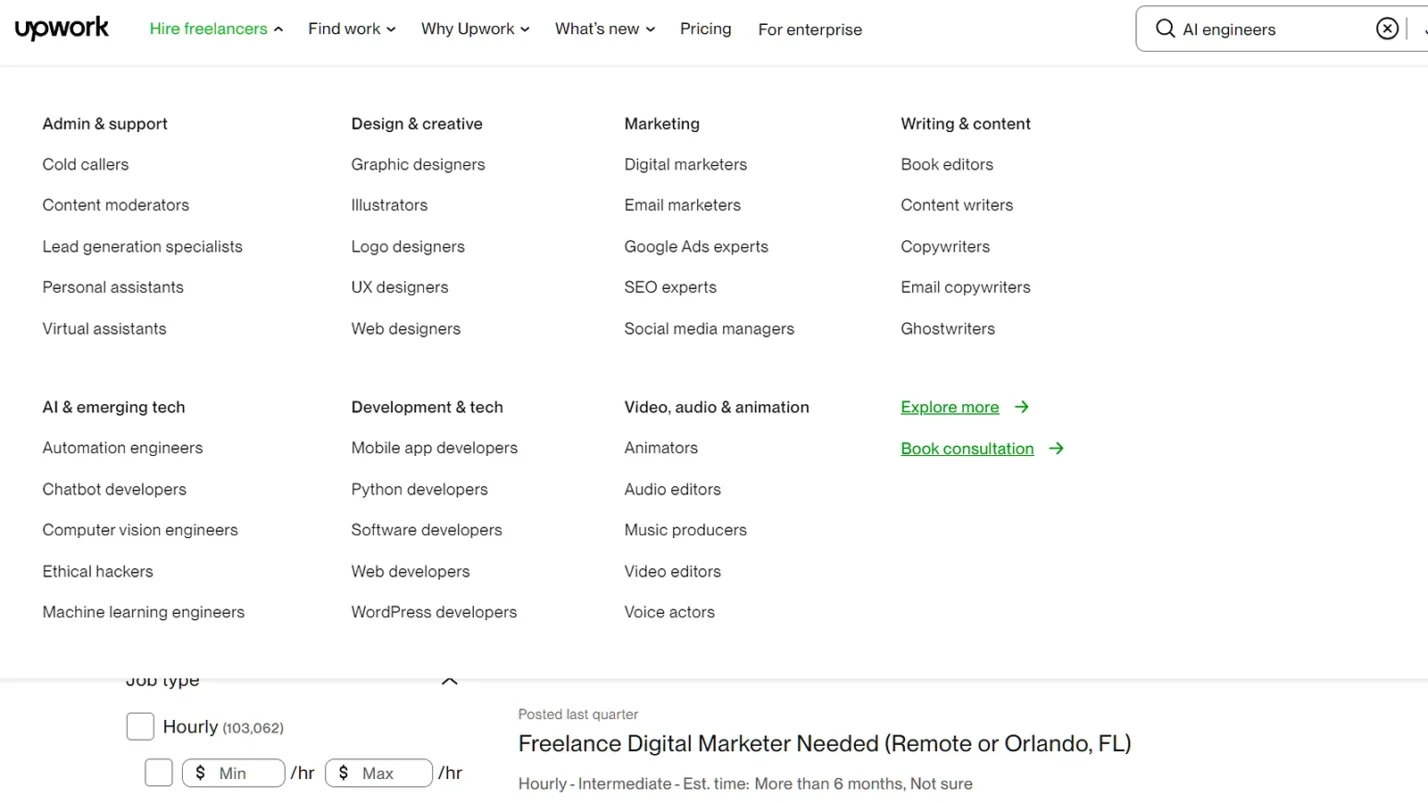Screen dimensions: 1428x803
Task: Open the Freelance Digital Marketer job posting
Action: click(824, 743)
